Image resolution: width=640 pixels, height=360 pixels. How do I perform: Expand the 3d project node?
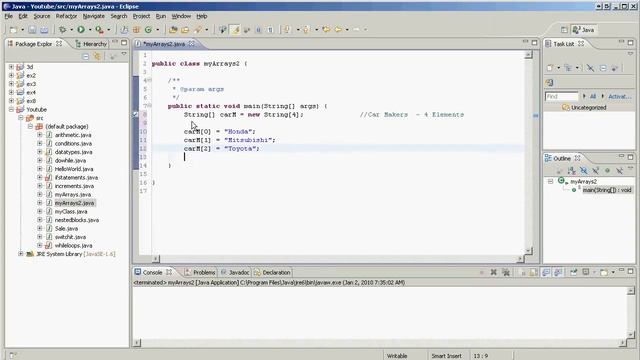[11, 67]
